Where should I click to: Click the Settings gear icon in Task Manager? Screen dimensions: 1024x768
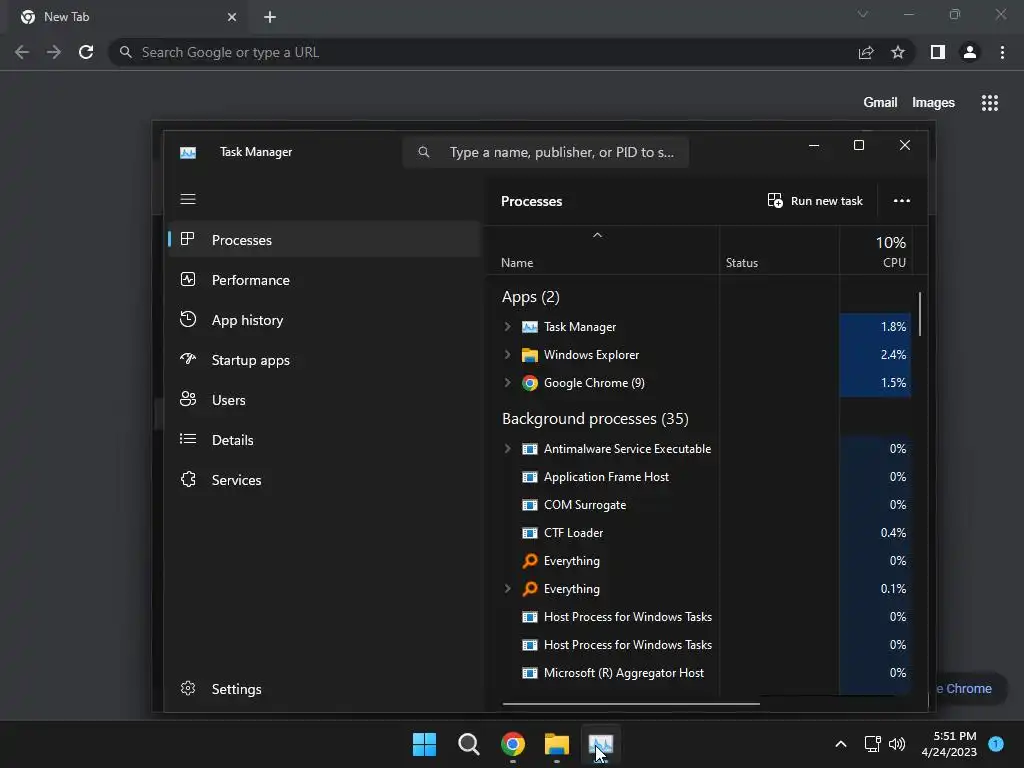(188, 688)
